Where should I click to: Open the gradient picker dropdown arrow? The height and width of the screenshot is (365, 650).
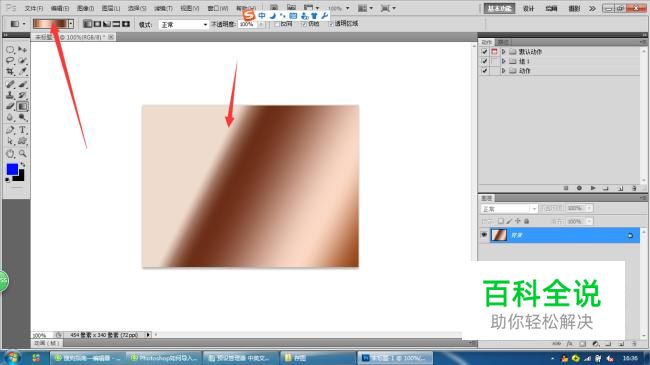[x=71, y=24]
